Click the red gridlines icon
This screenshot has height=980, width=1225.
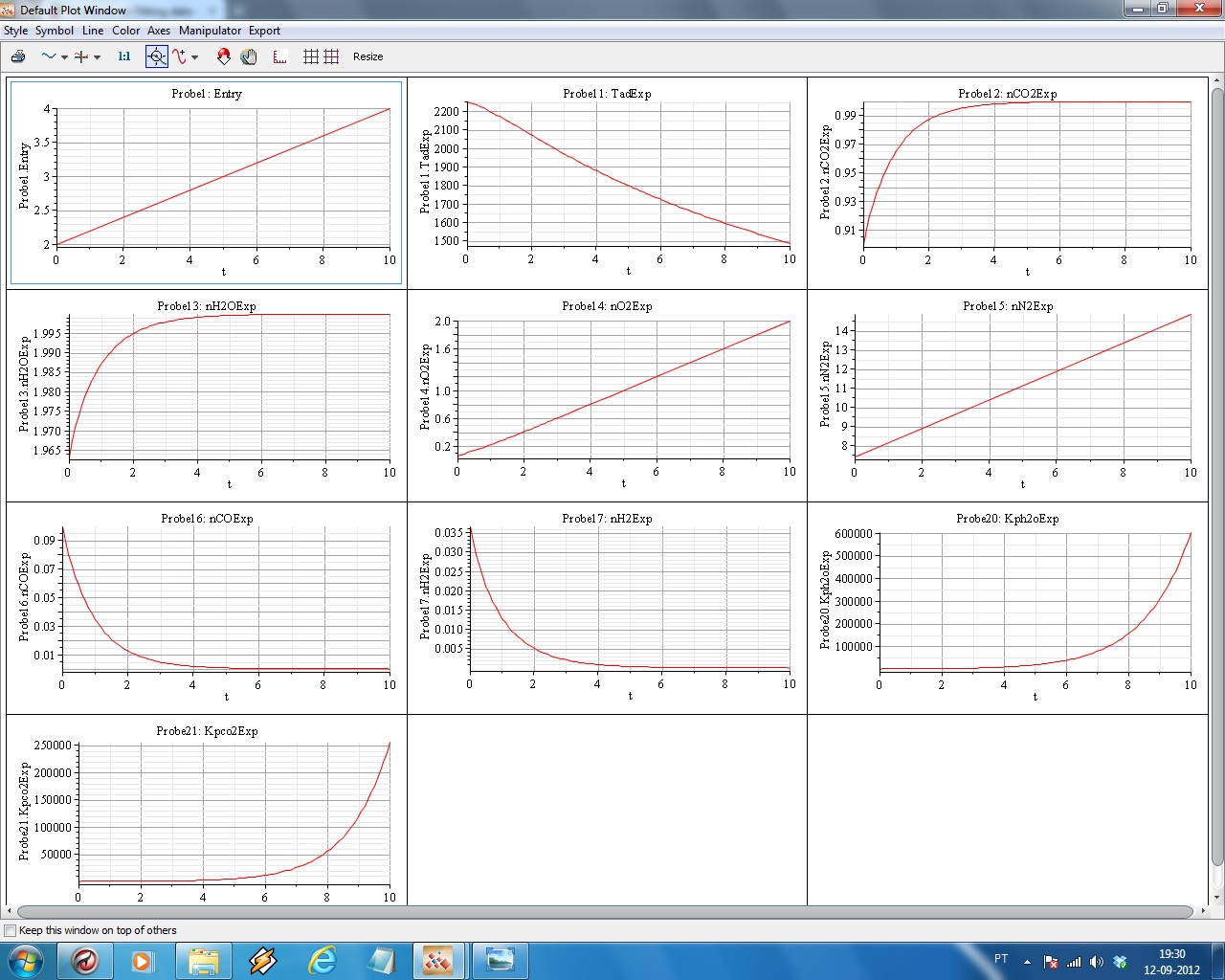pyautogui.click(x=331, y=56)
